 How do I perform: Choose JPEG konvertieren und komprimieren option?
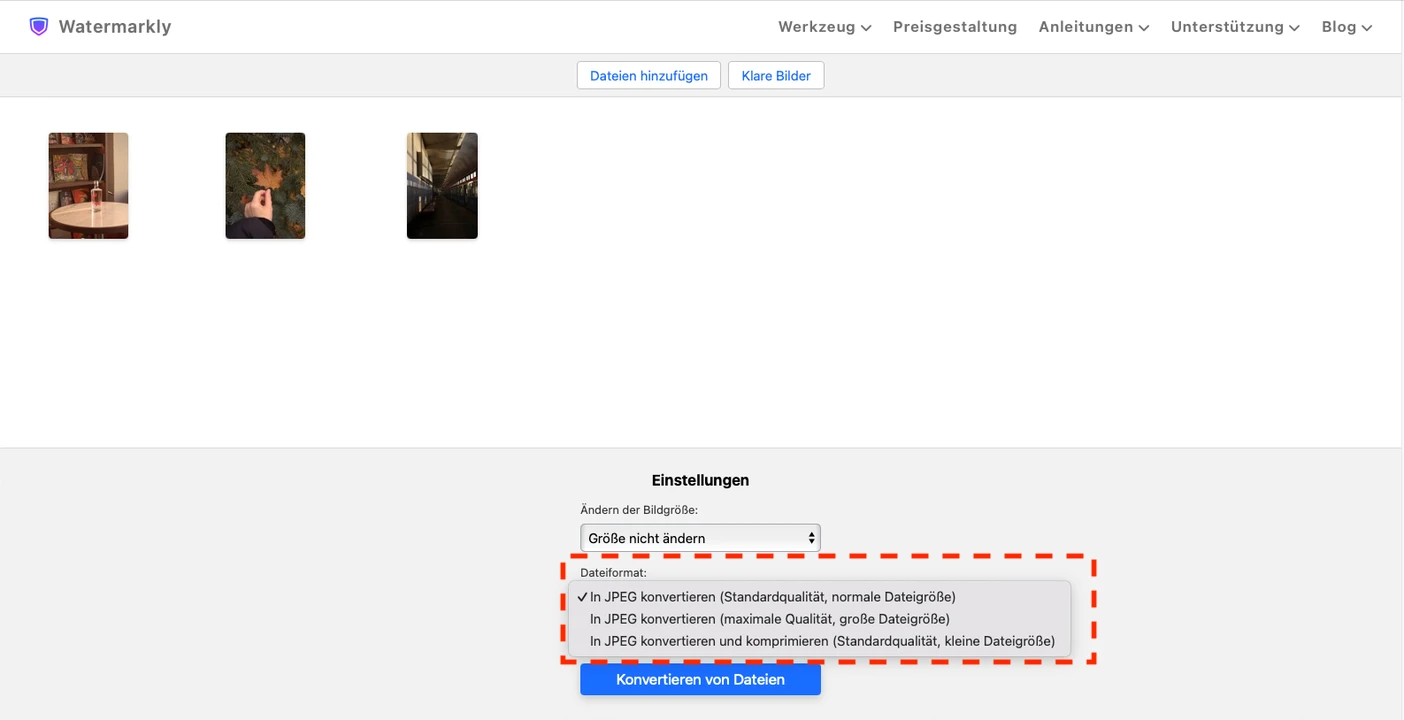(822, 641)
